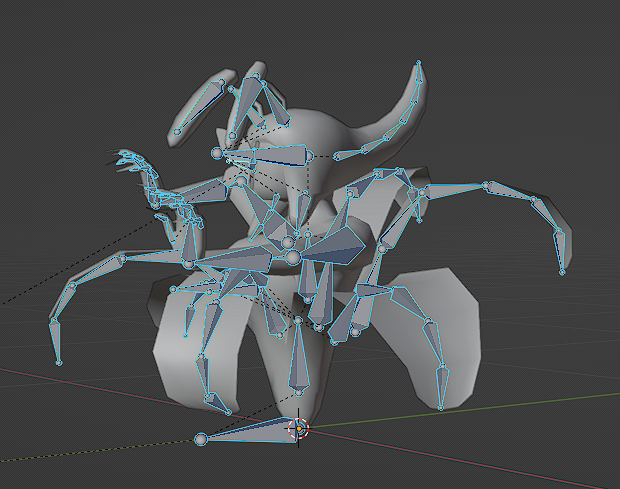Click the ball joint at root bone's left end
The width and height of the screenshot is (620, 489).
200,439
